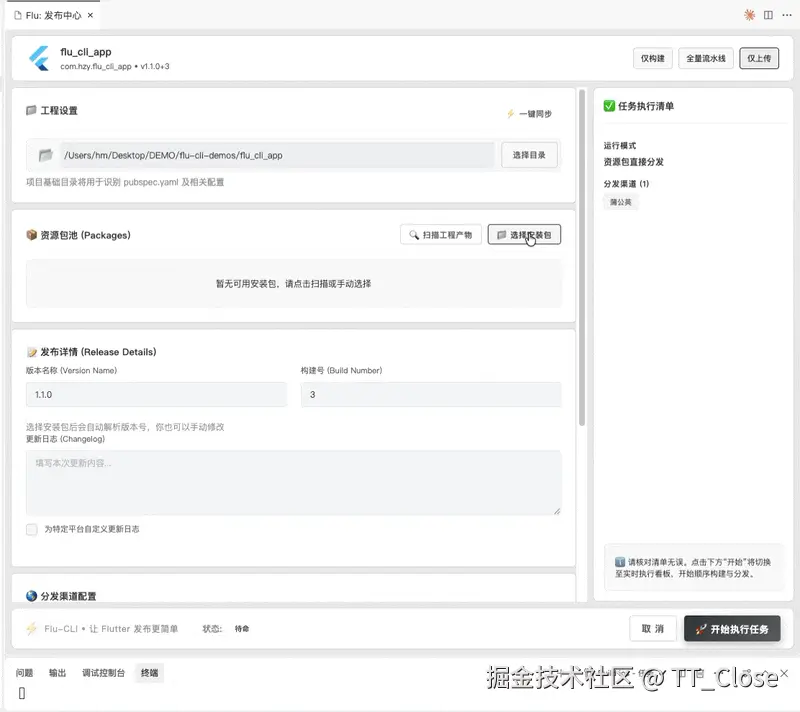Click the 开始执行任务 button
800x712 pixels.
click(x=732, y=628)
